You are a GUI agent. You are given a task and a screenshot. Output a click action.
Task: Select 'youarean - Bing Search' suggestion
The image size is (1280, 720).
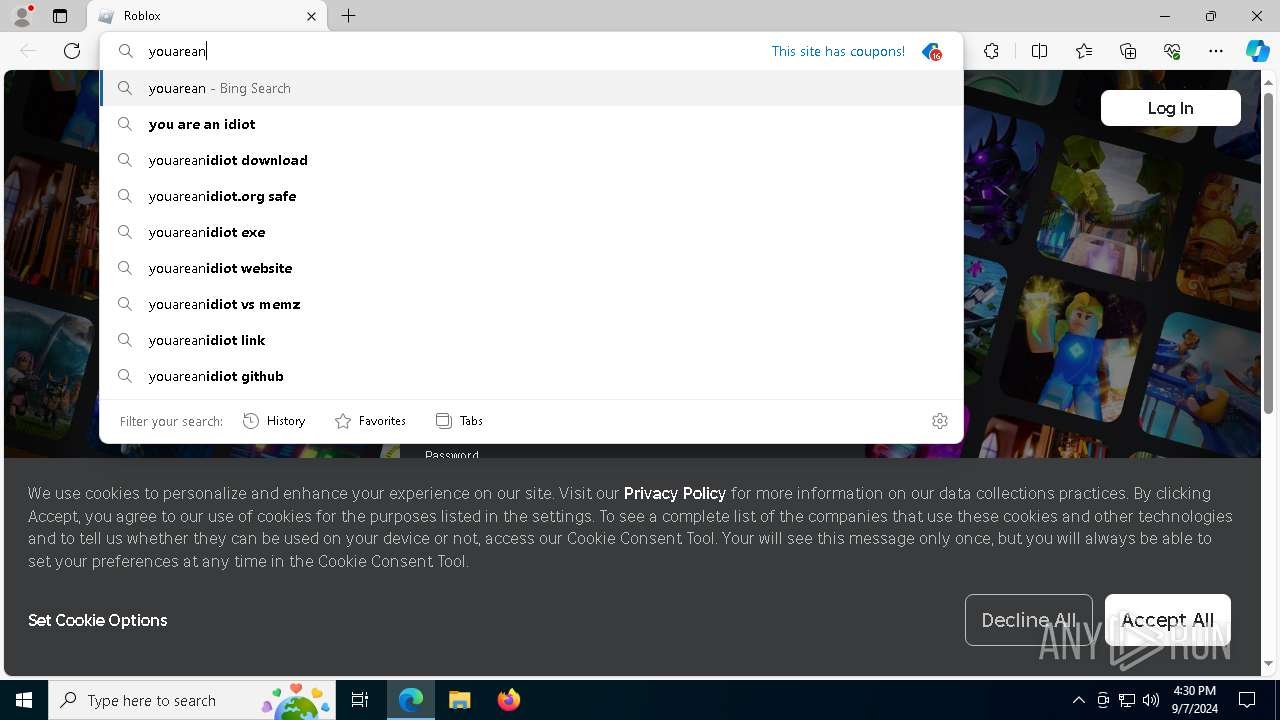[x=532, y=88]
